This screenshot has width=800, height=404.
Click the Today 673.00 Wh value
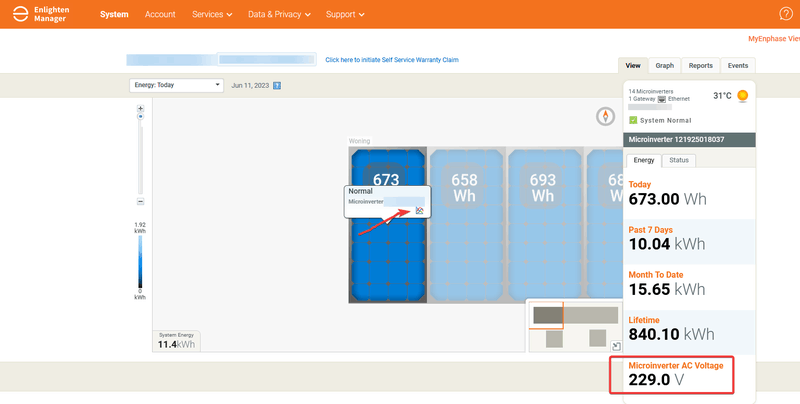(667, 199)
